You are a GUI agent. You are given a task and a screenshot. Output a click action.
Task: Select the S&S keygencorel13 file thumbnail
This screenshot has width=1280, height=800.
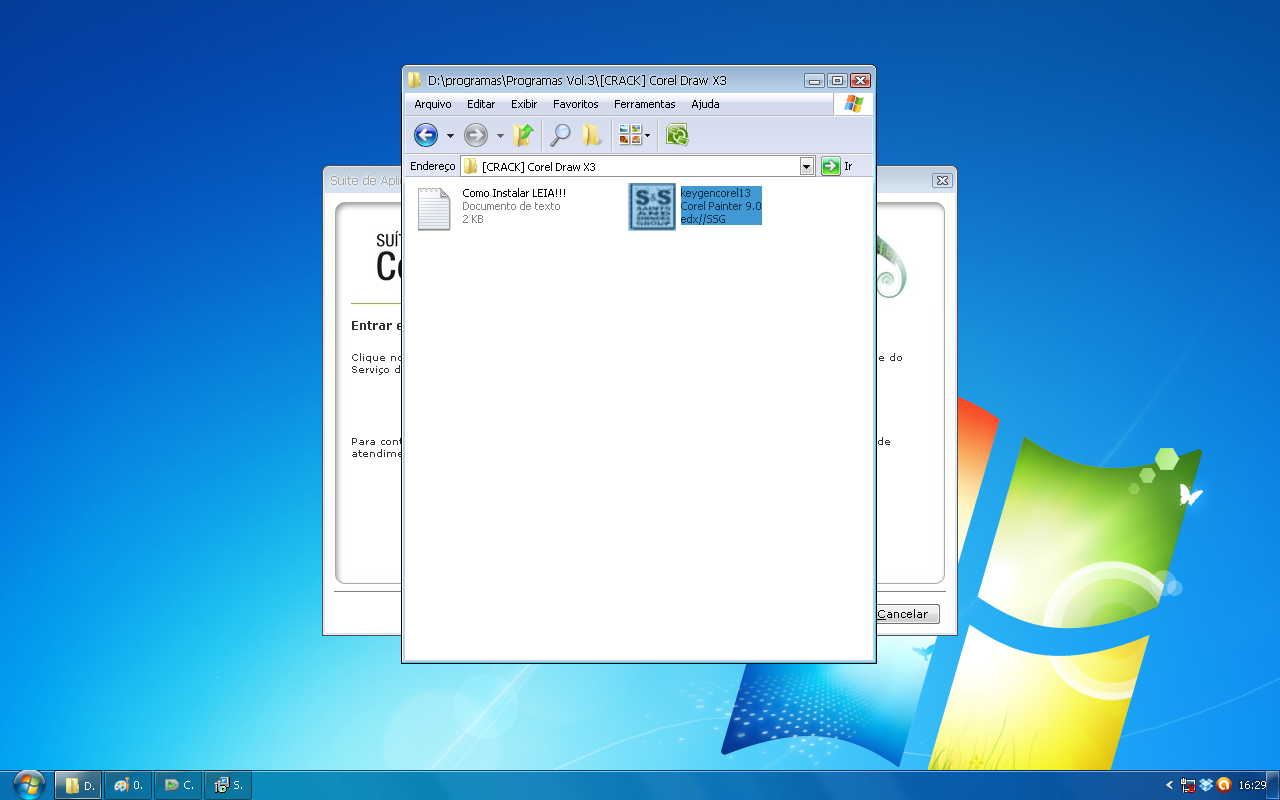click(x=652, y=207)
